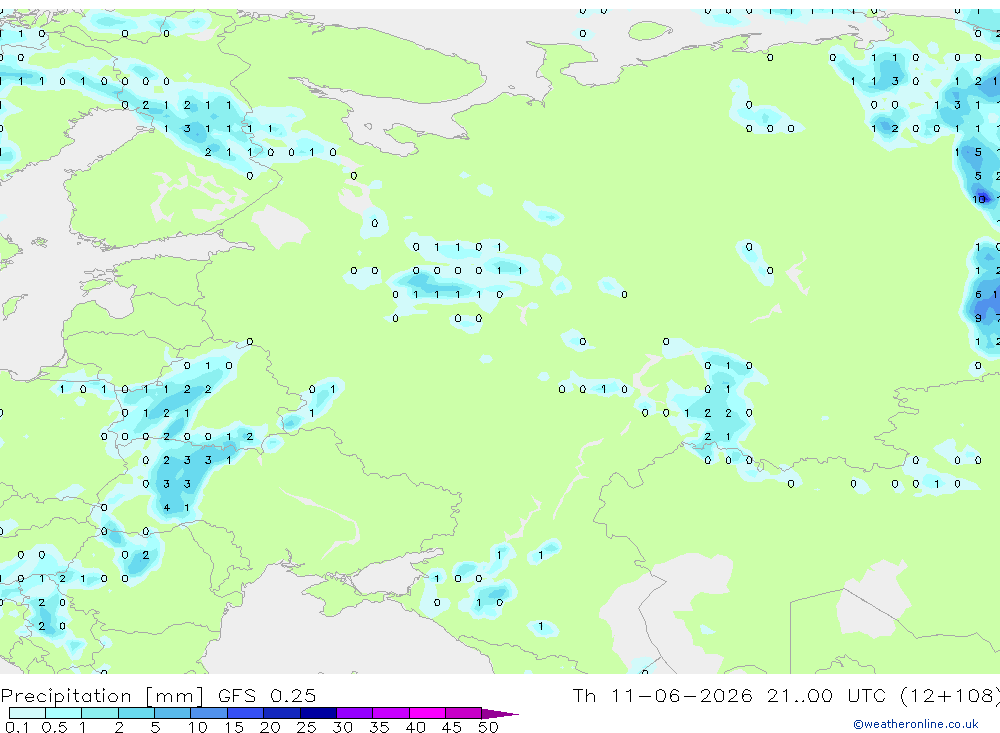Pick the 15–20 mm legend color swatch
Viewport: 1000px width, 733px height.
(x=245, y=713)
